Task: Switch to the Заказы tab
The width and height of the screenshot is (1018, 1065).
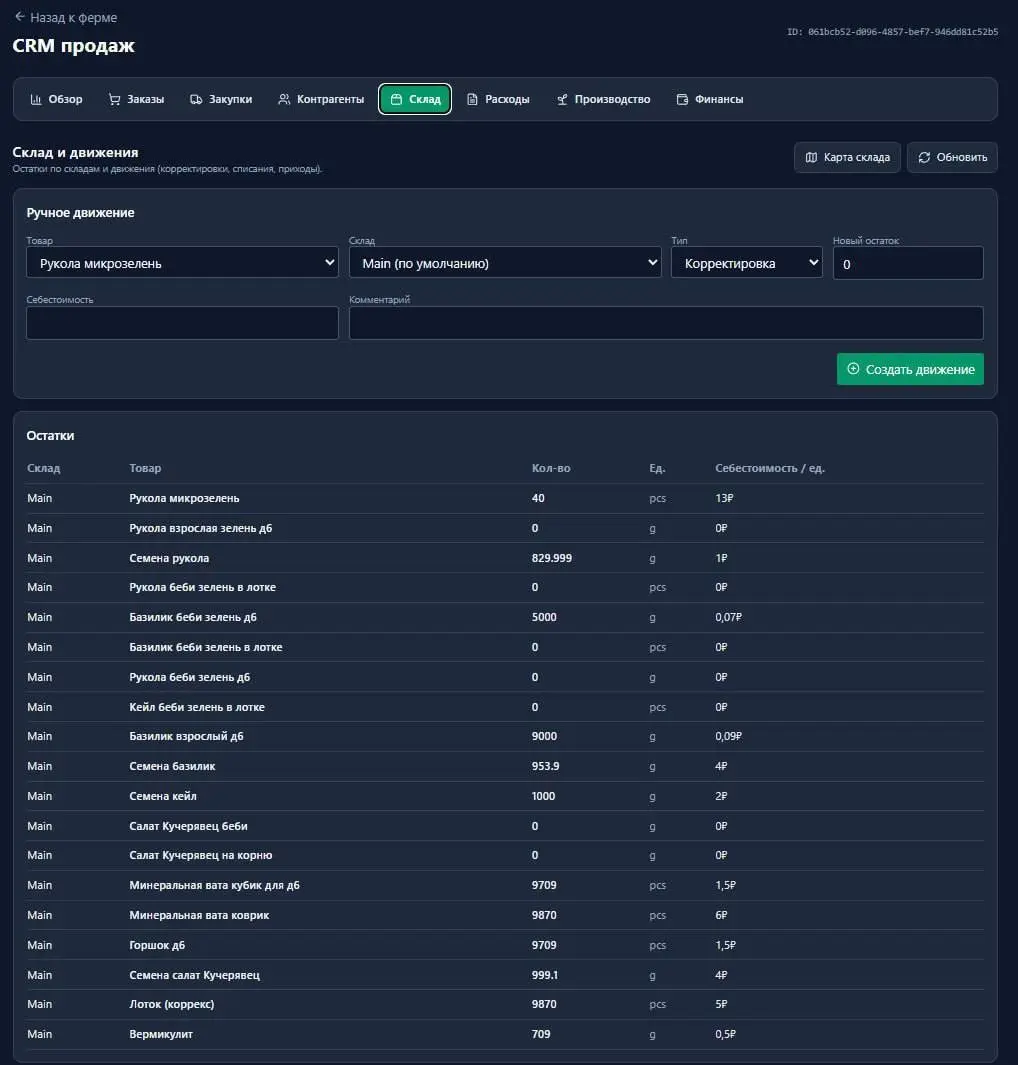Action: point(137,99)
